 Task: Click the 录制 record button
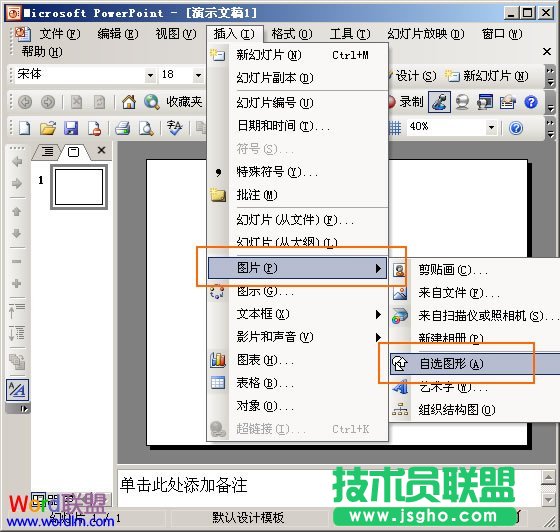coord(406,102)
